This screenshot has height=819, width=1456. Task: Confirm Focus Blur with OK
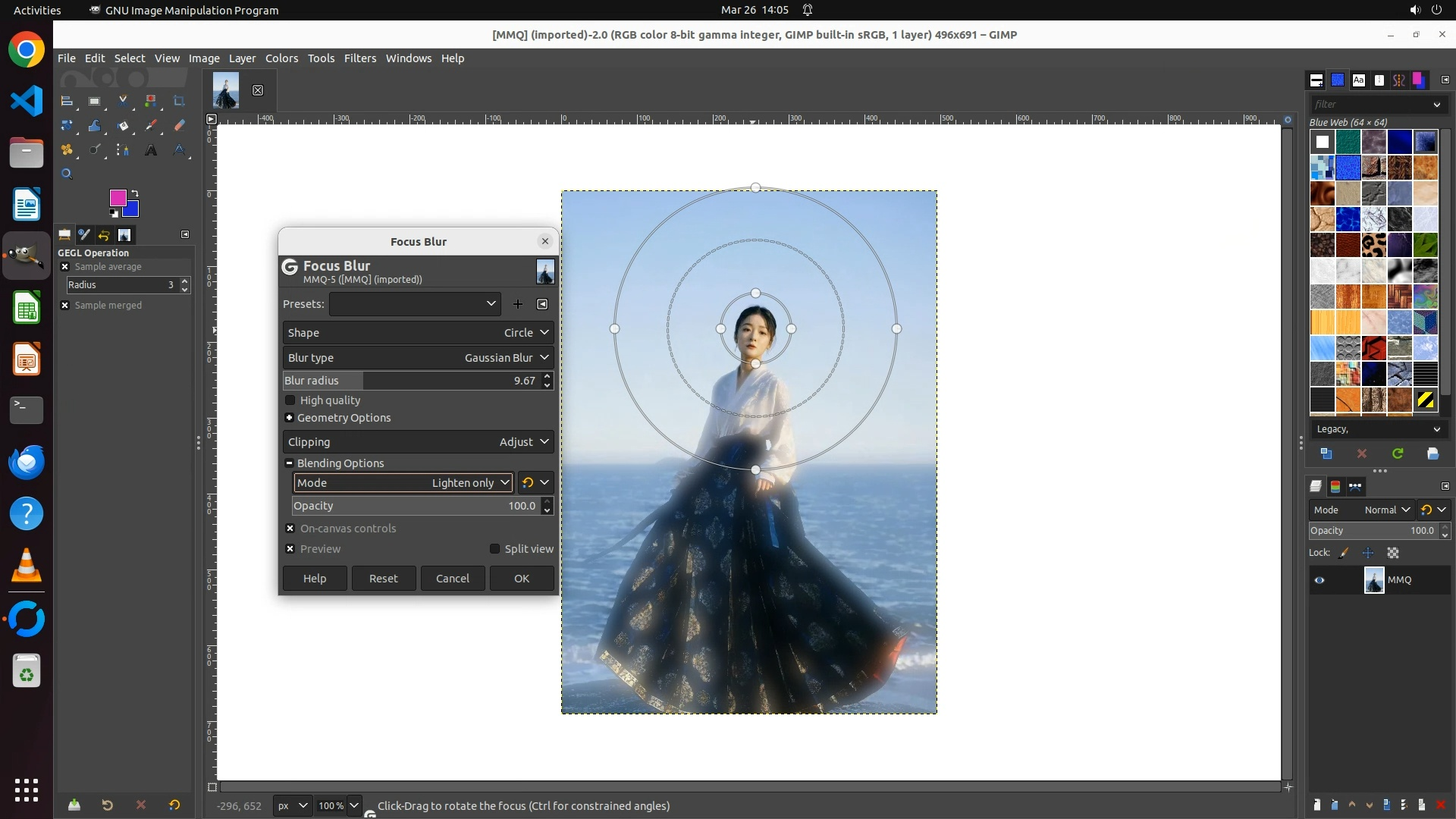point(522,579)
